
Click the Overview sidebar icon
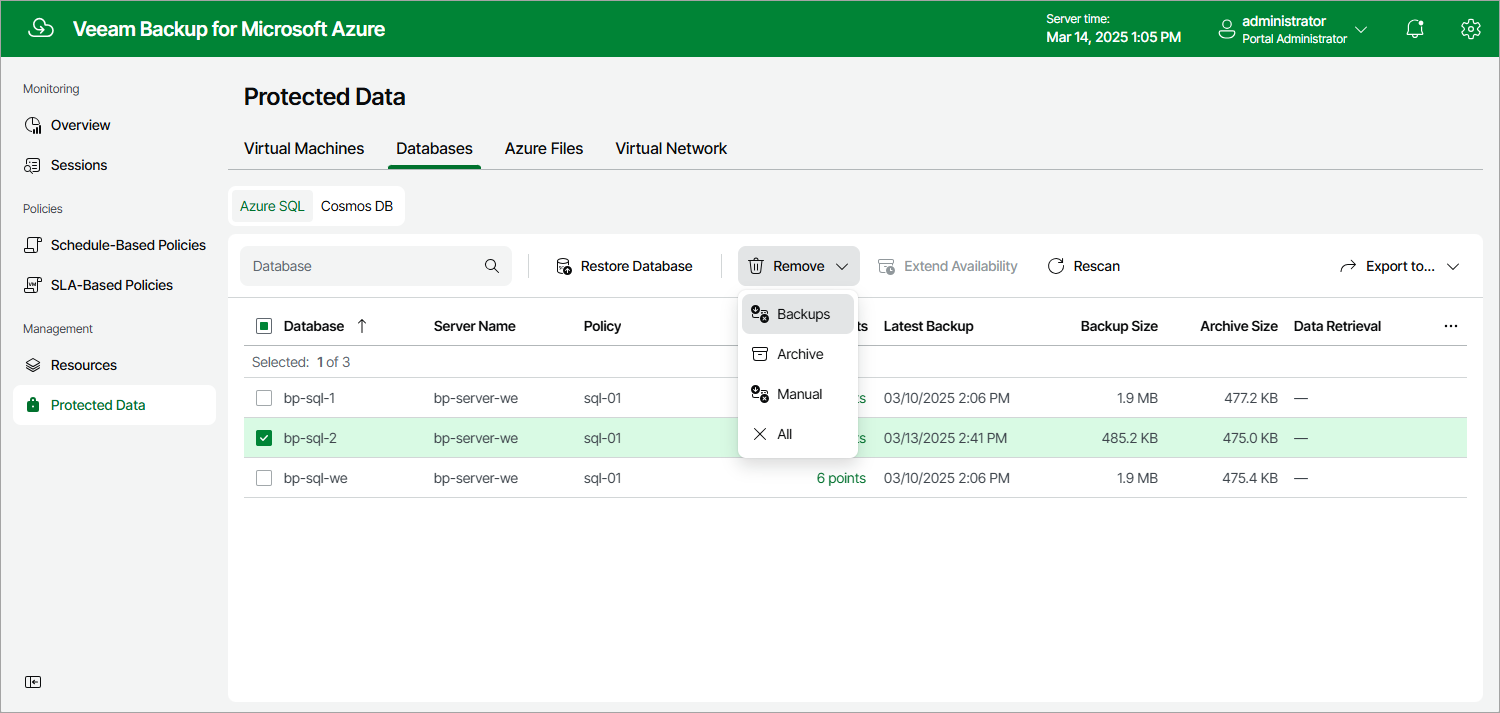pos(33,125)
